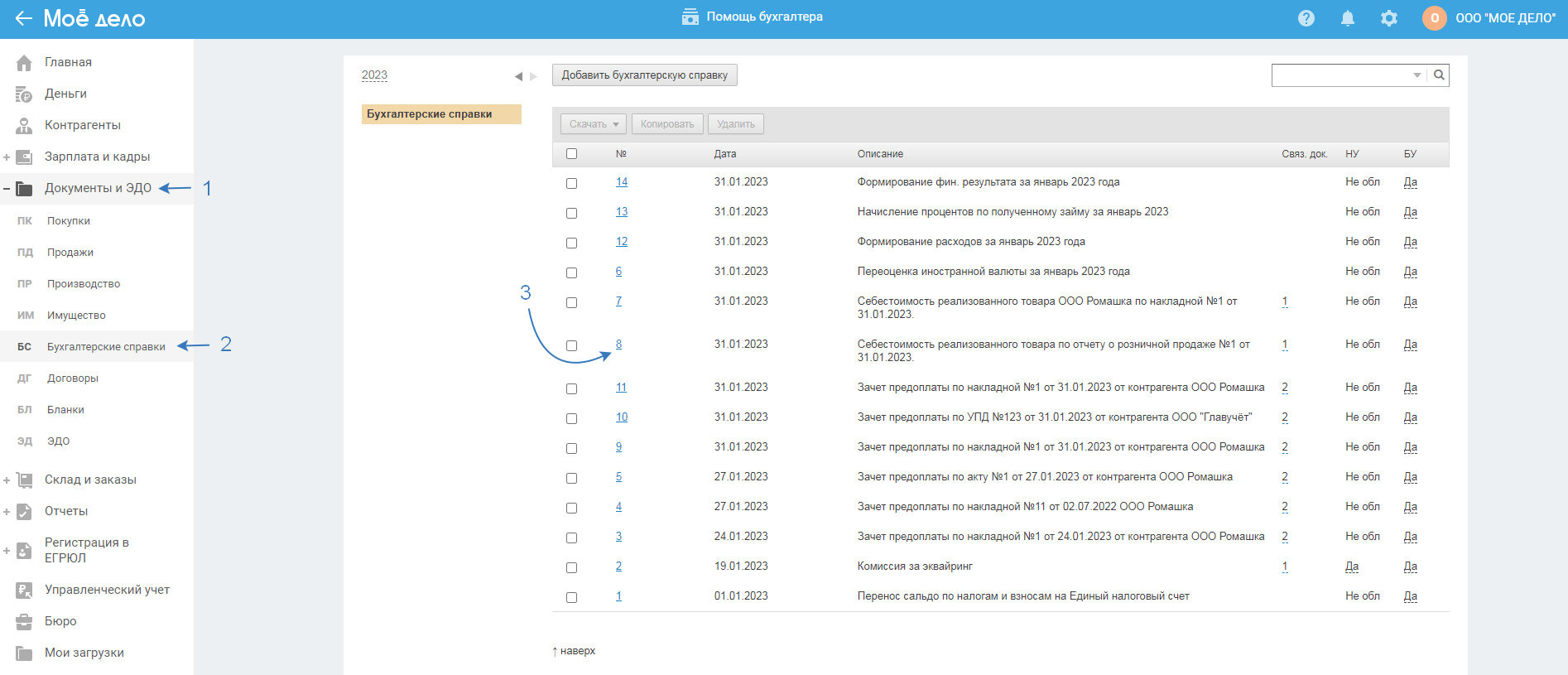Image resolution: width=1568 pixels, height=675 pixels.
Task: Tick the checkbox for document 14
Action: [x=571, y=183]
